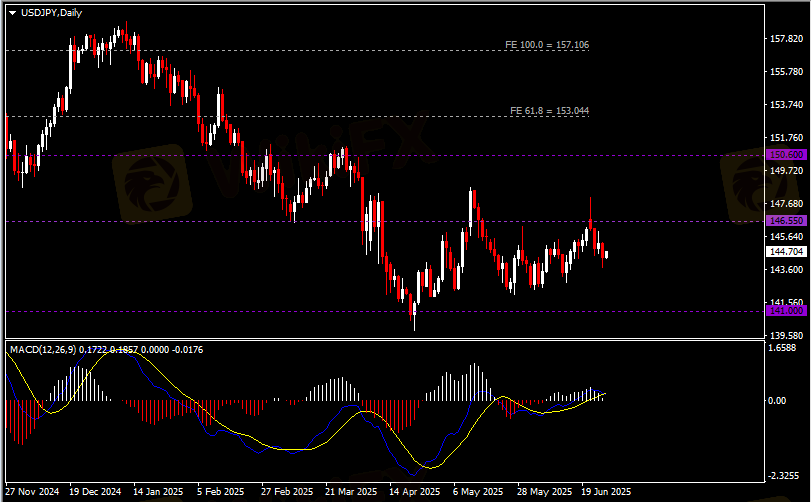Open the chart menu triangle beside USDJPY
Viewport: 811px width, 502px height.
[x=12, y=13]
